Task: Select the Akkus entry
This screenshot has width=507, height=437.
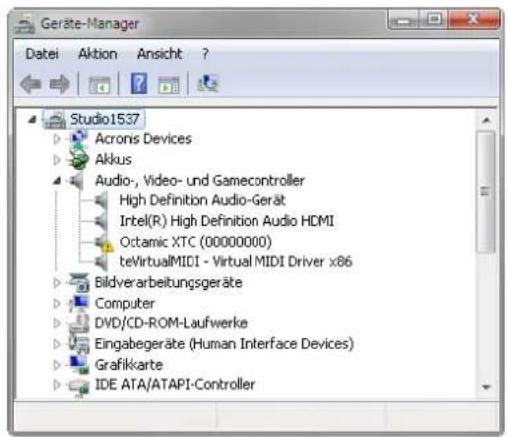Action: 113,159
